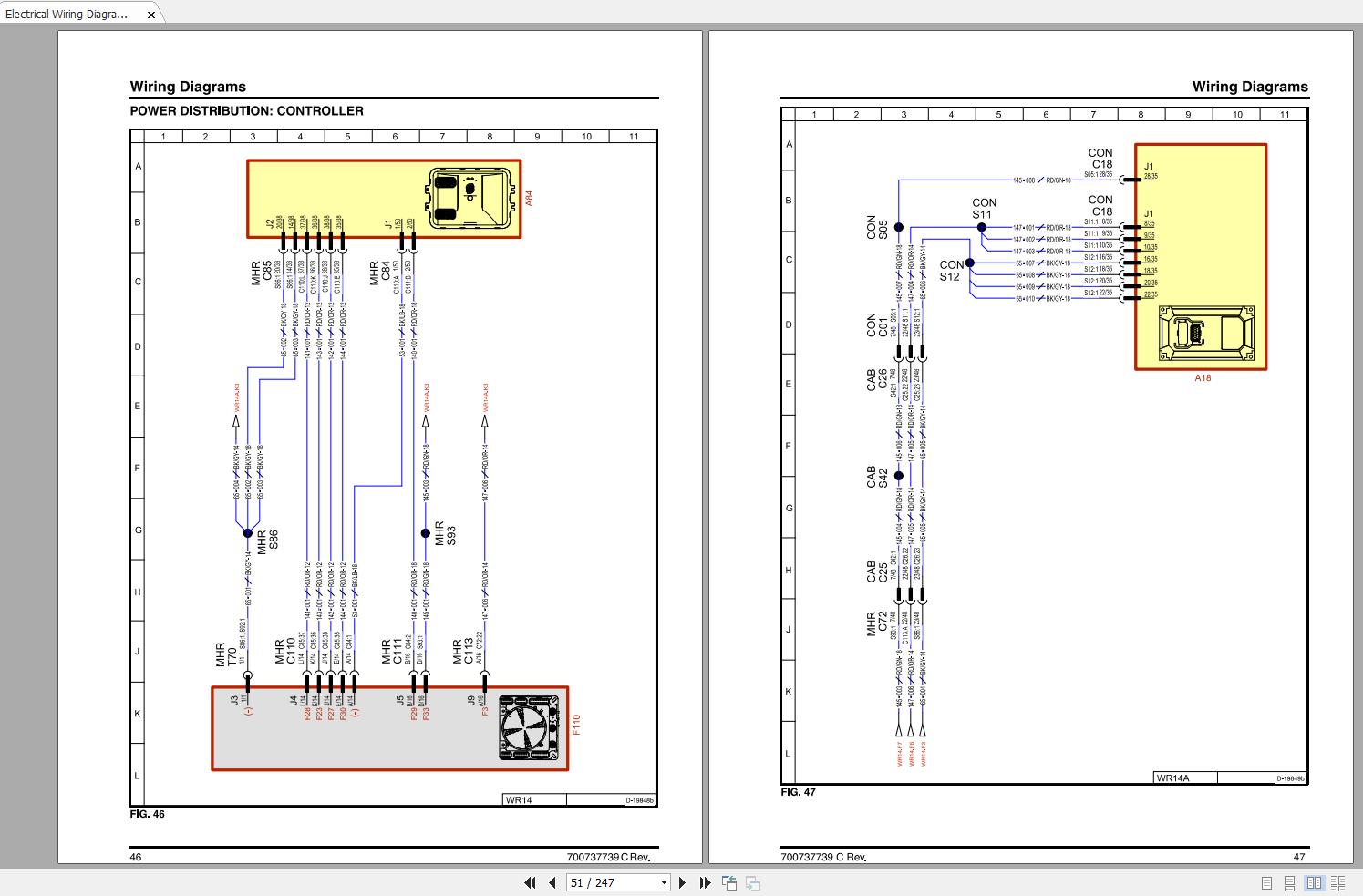Go to the first page
The image size is (1363, 896).
click(x=530, y=882)
